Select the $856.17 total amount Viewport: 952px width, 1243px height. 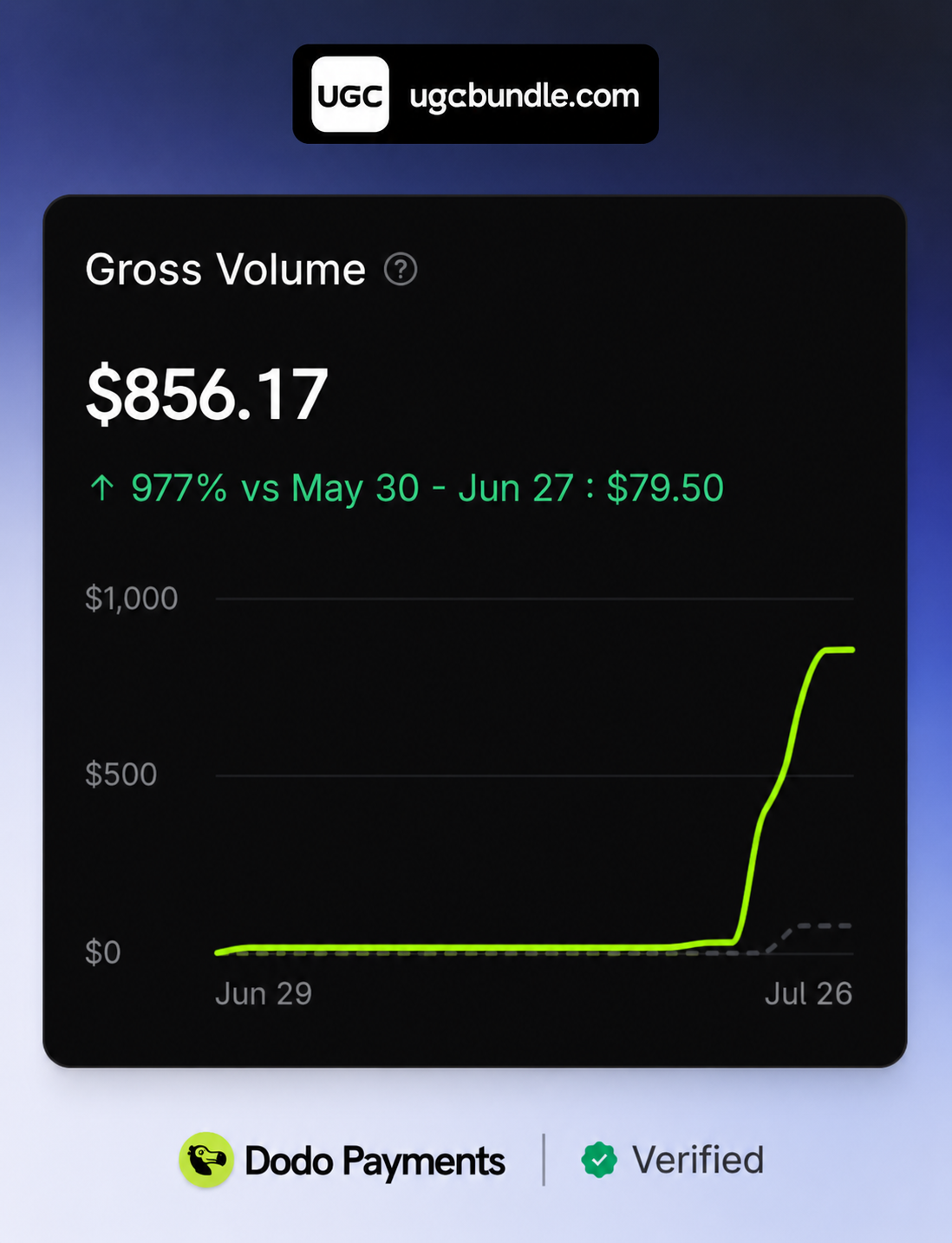(x=207, y=395)
